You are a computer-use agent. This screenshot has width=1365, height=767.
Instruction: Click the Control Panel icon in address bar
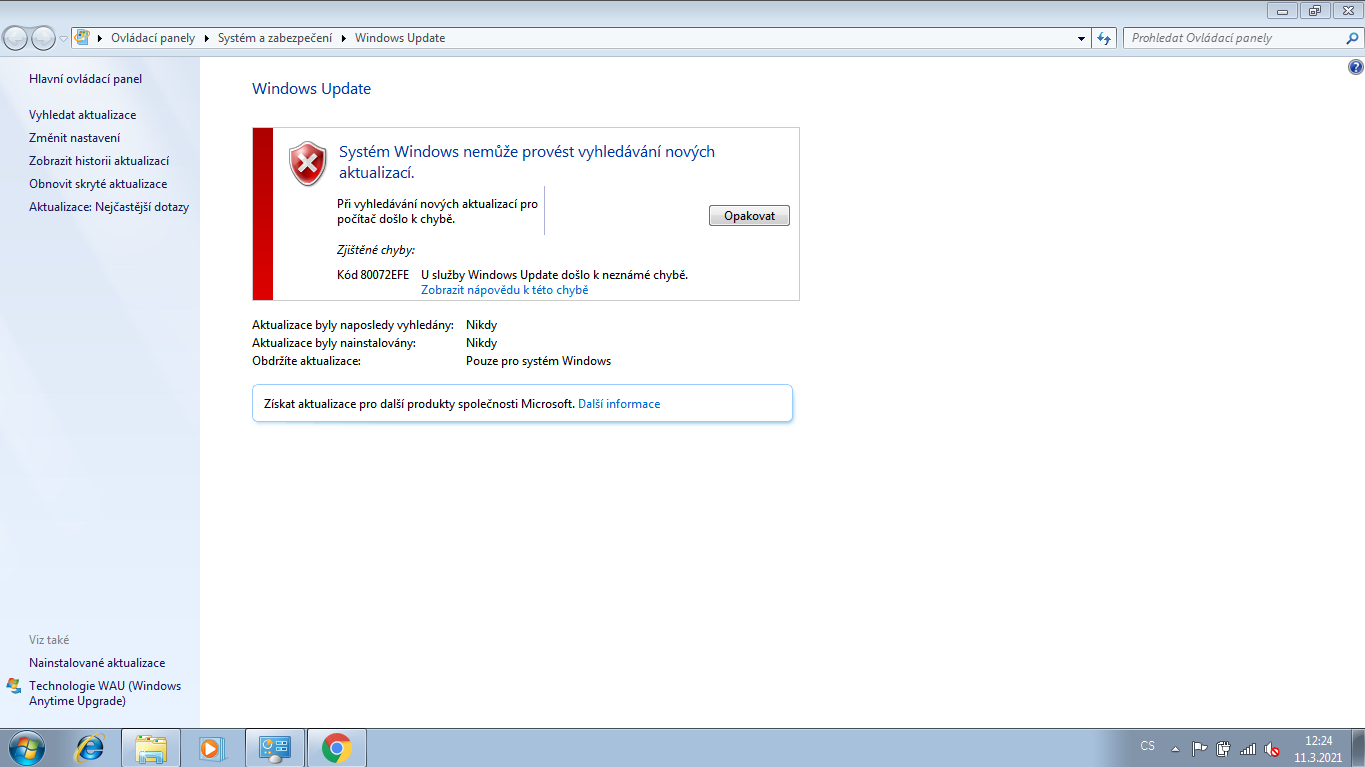[82, 38]
